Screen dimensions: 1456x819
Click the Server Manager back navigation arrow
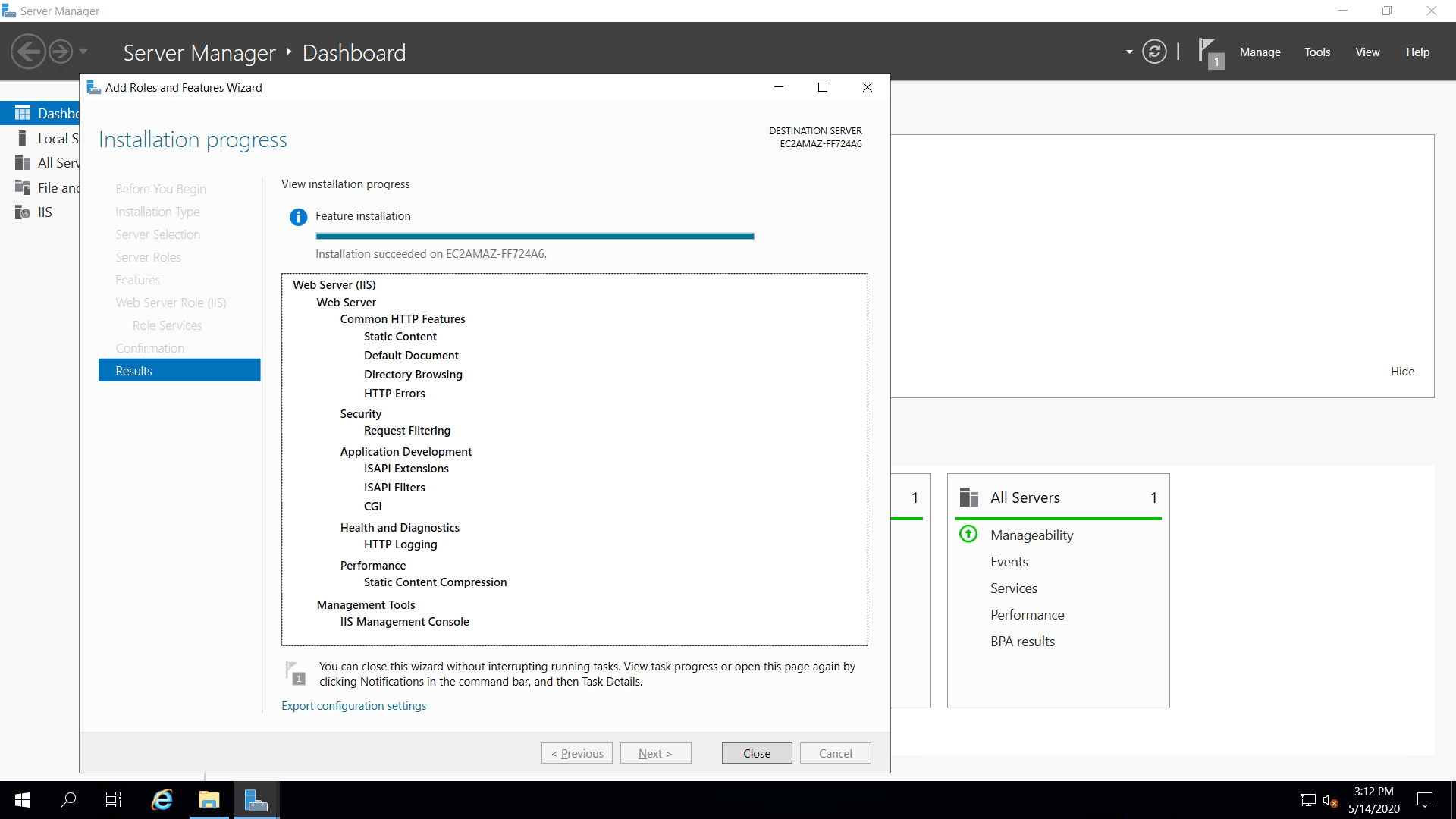[29, 52]
